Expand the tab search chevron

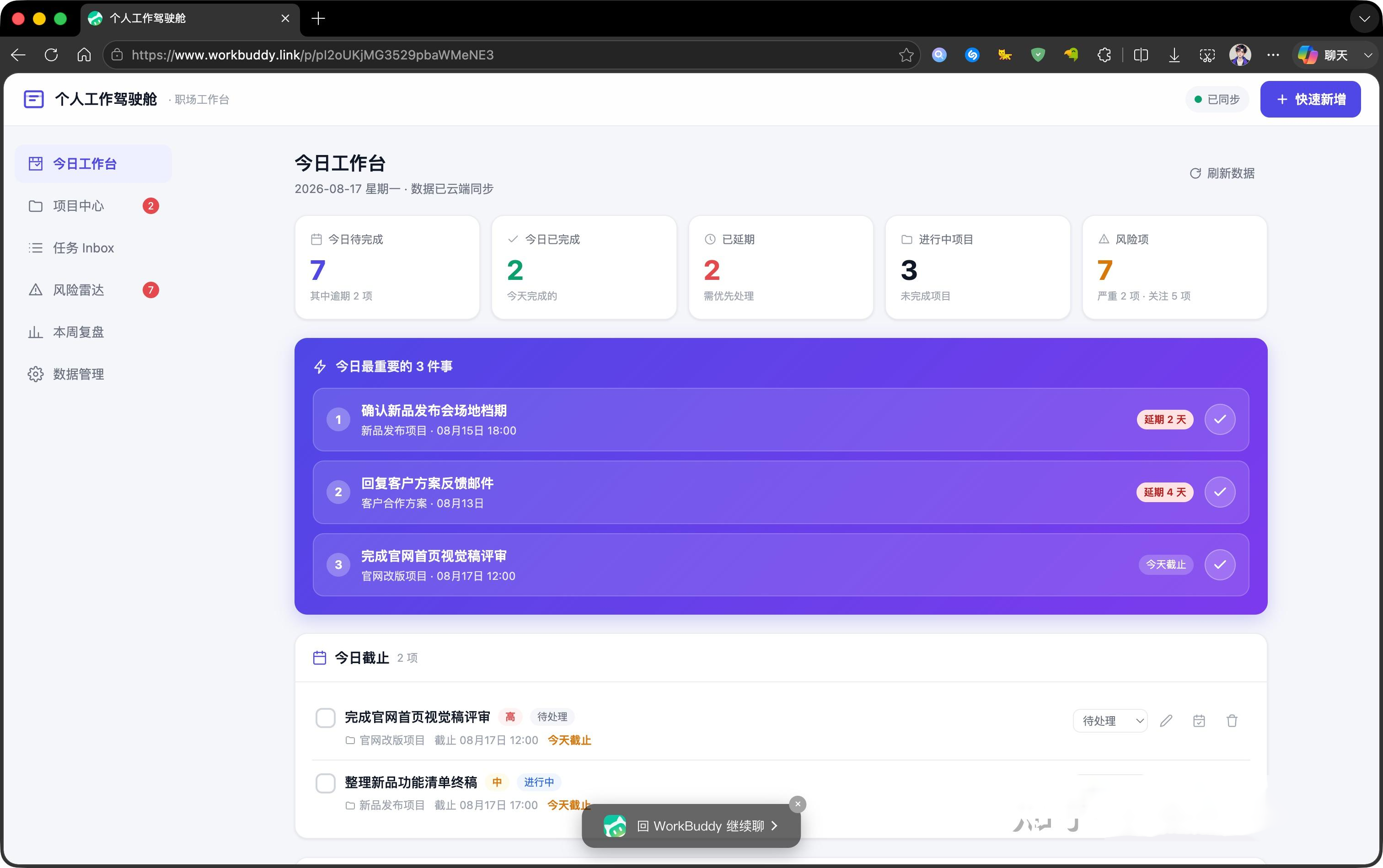(1364, 19)
